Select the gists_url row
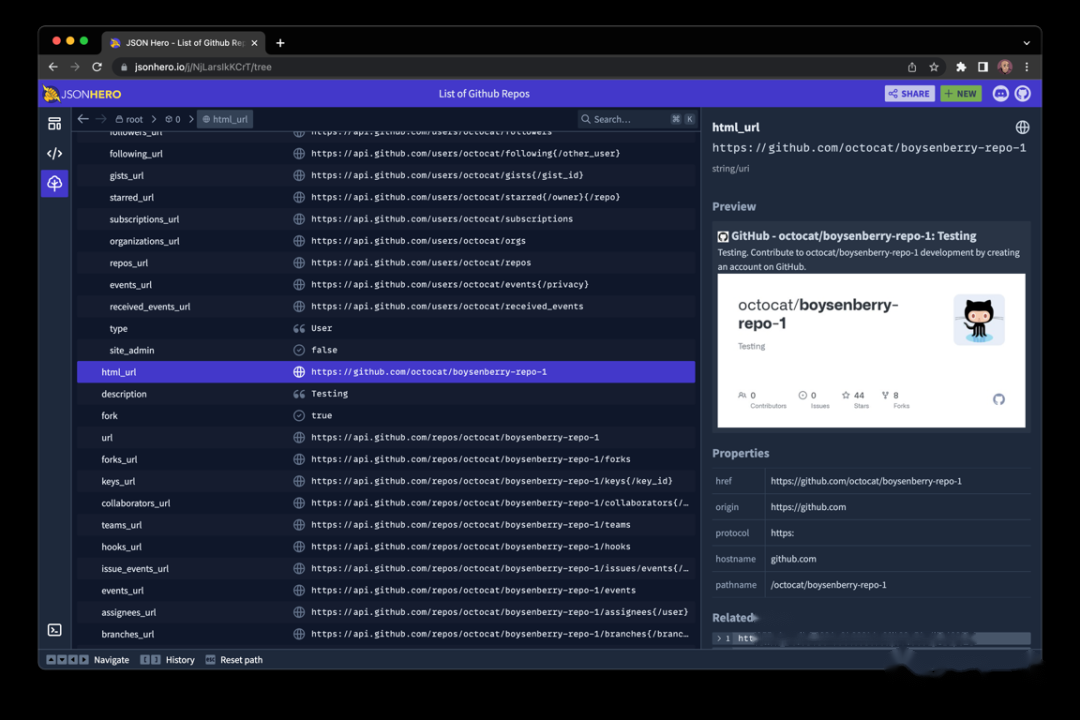 [x=386, y=176]
